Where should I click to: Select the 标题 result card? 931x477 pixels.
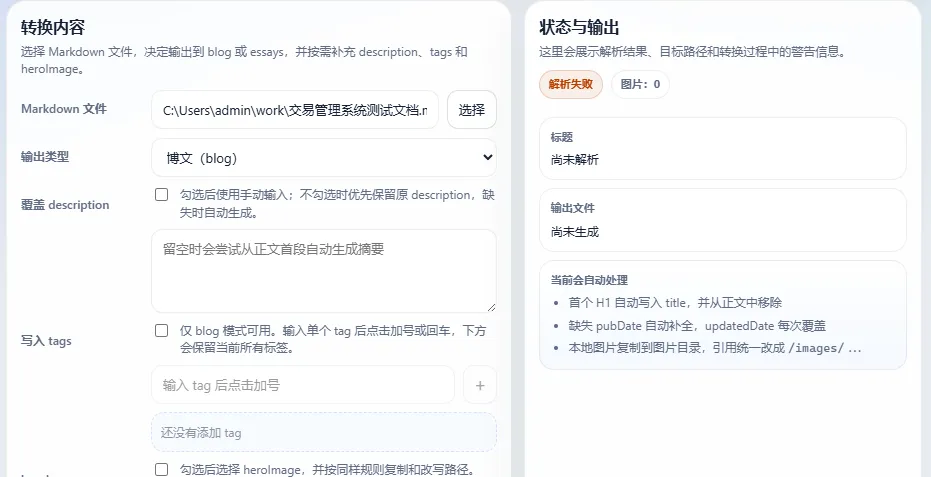pyautogui.click(x=722, y=148)
